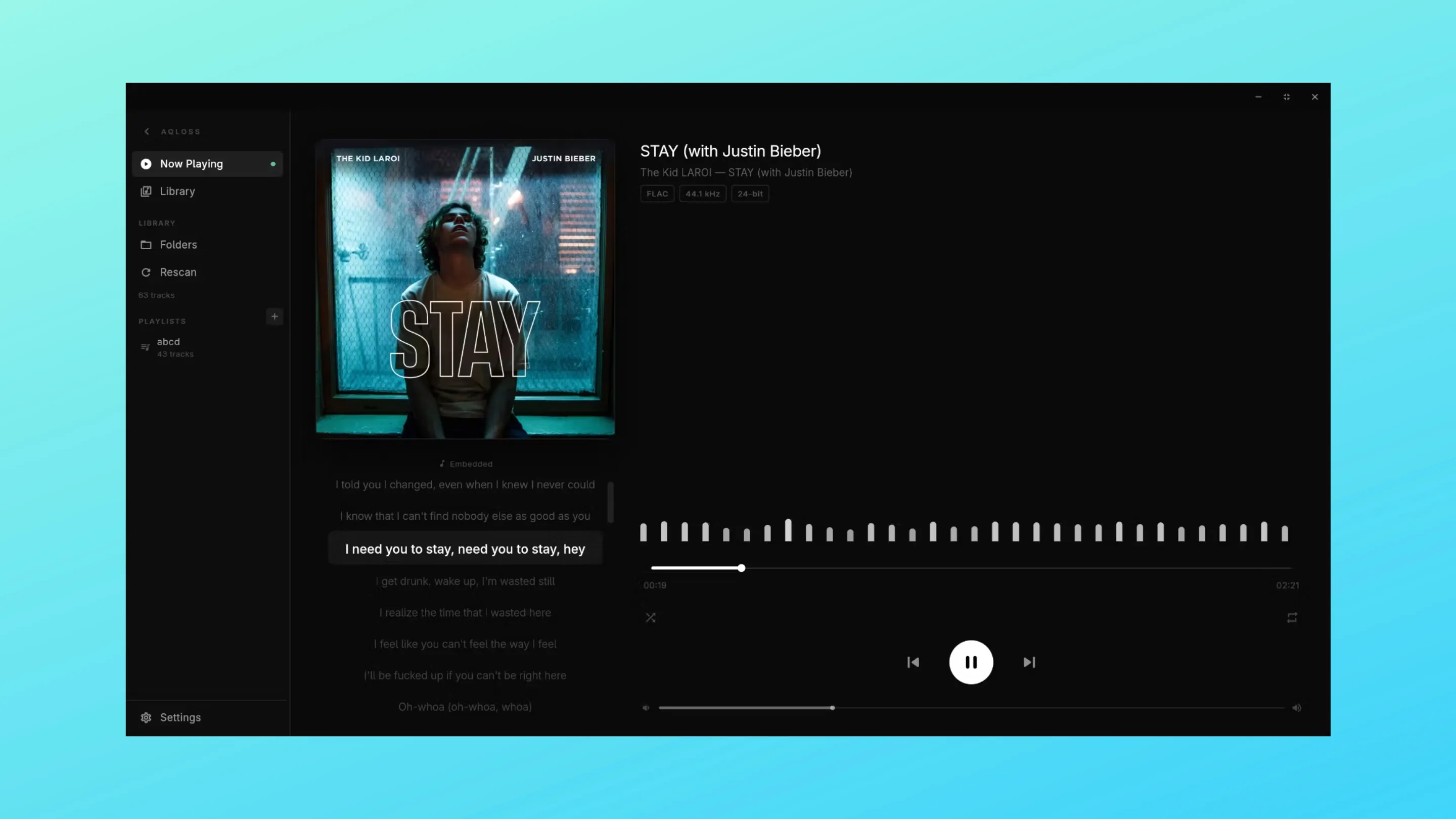Click the song progress seek bar

[x=971, y=568]
